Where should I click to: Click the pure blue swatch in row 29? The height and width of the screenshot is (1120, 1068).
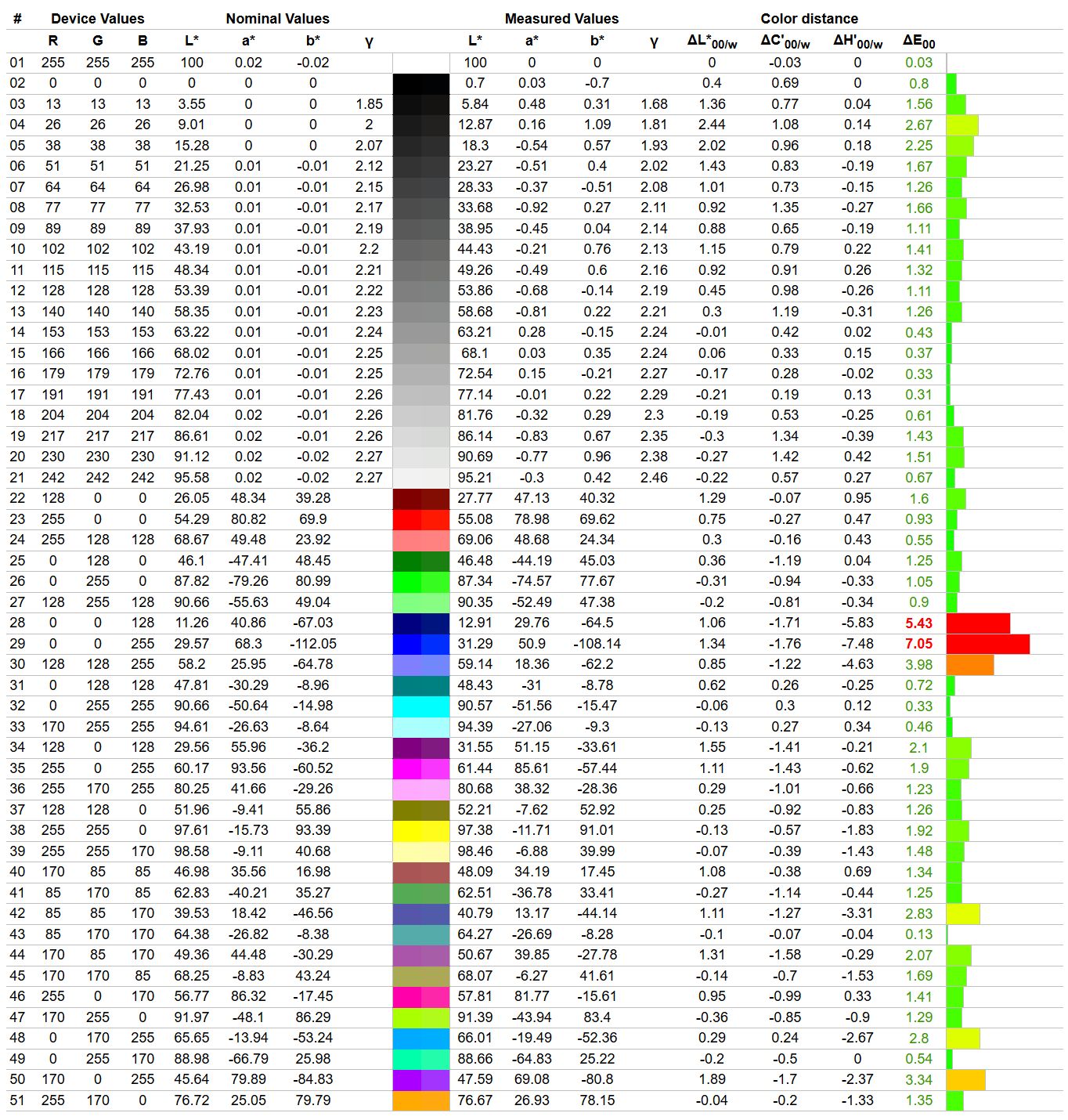pos(421,644)
